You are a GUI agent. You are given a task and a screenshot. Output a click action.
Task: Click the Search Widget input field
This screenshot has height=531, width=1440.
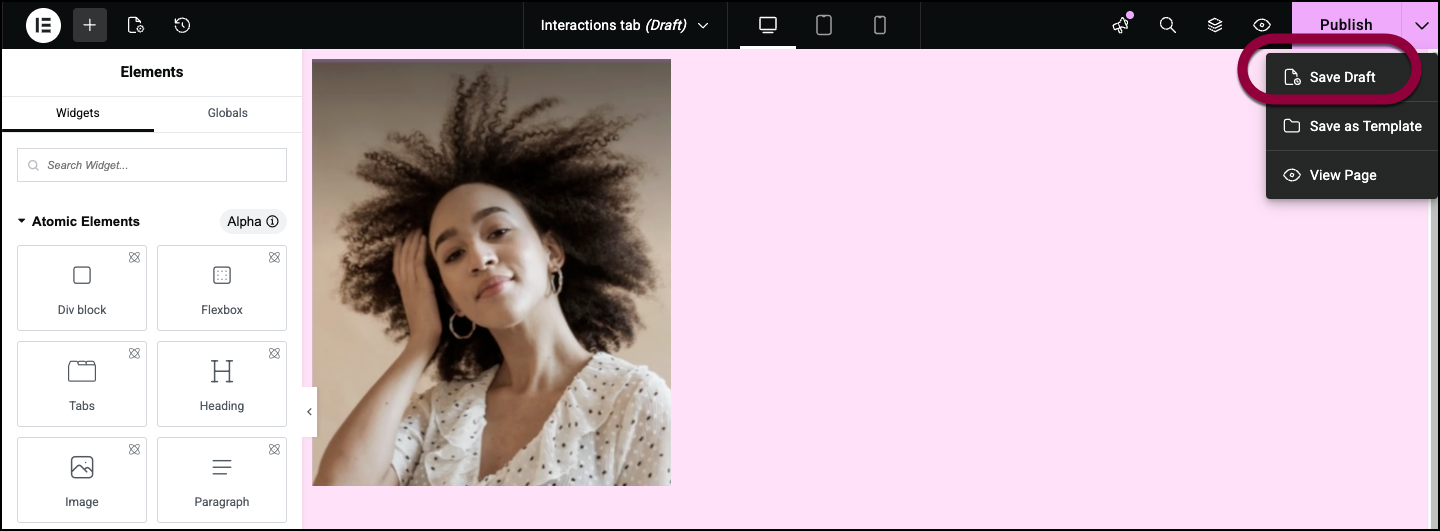pos(152,165)
